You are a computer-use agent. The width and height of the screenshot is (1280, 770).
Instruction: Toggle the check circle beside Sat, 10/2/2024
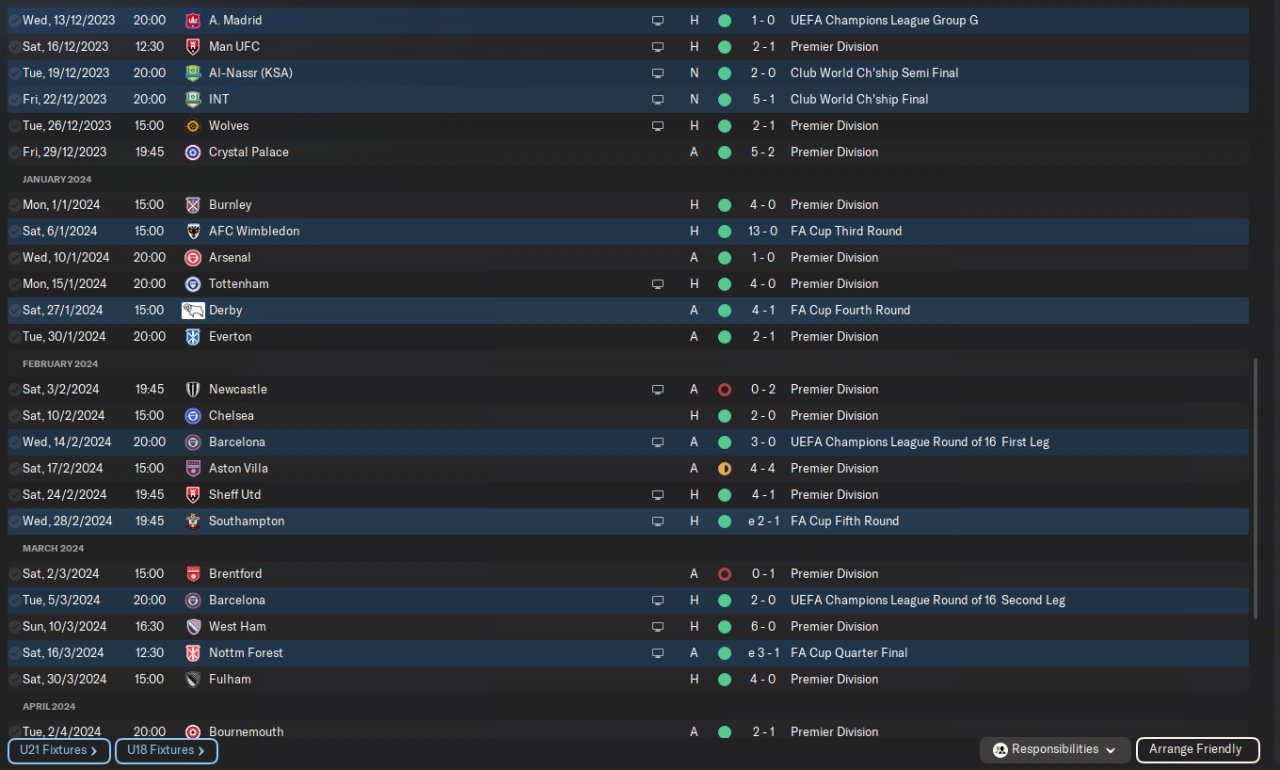tap(14, 416)
